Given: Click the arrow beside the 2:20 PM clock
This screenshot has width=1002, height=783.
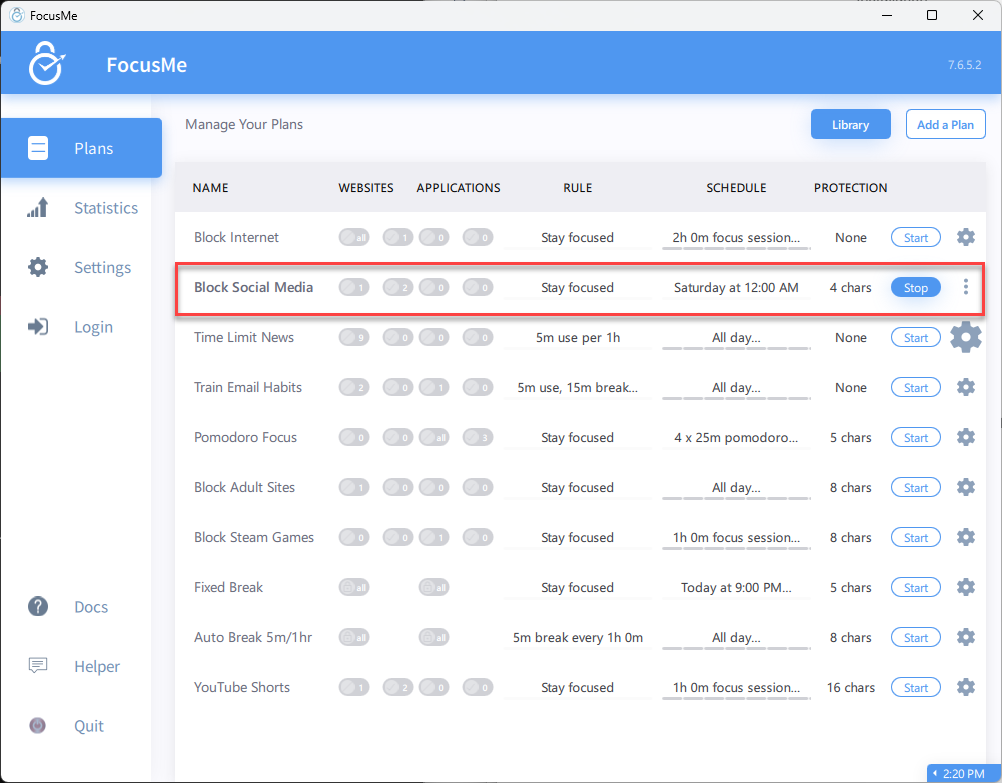Looking at the screenshot, I should tap(935, 773).
